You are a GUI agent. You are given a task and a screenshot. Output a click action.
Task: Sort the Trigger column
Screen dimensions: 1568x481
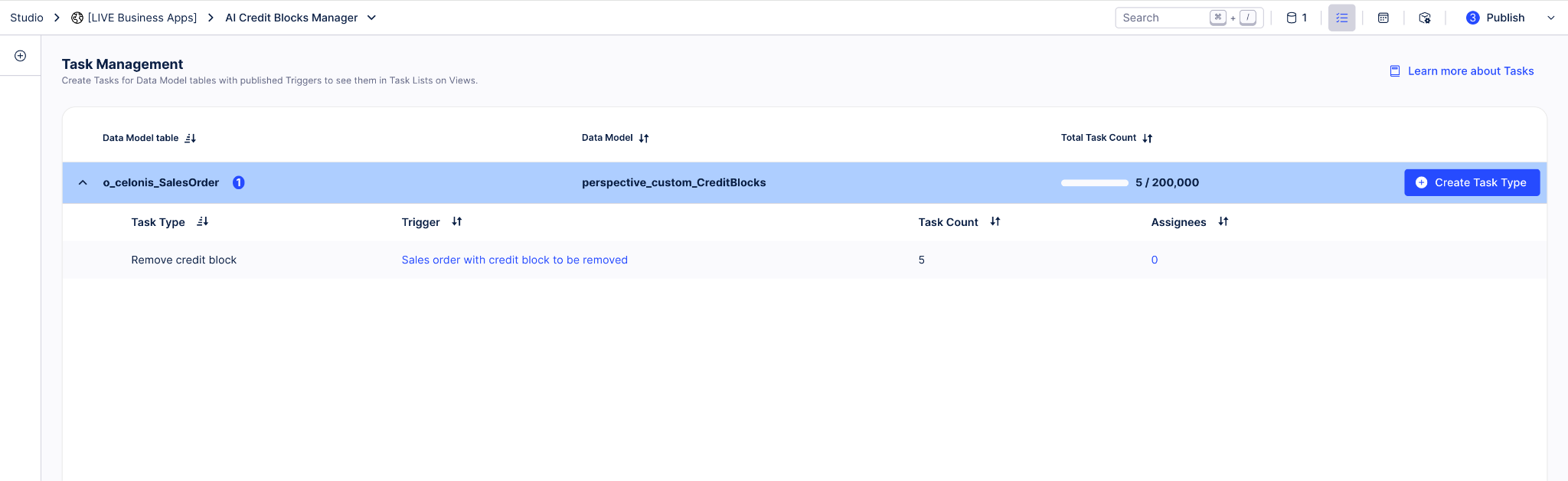point(457,221)
